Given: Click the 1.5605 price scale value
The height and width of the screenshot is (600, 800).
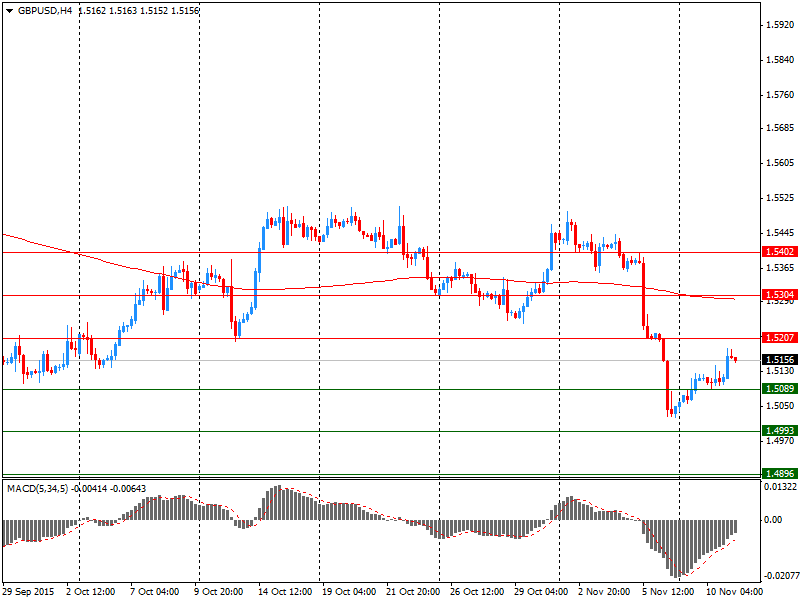Looking at the screenshot, I should [781, 163].
